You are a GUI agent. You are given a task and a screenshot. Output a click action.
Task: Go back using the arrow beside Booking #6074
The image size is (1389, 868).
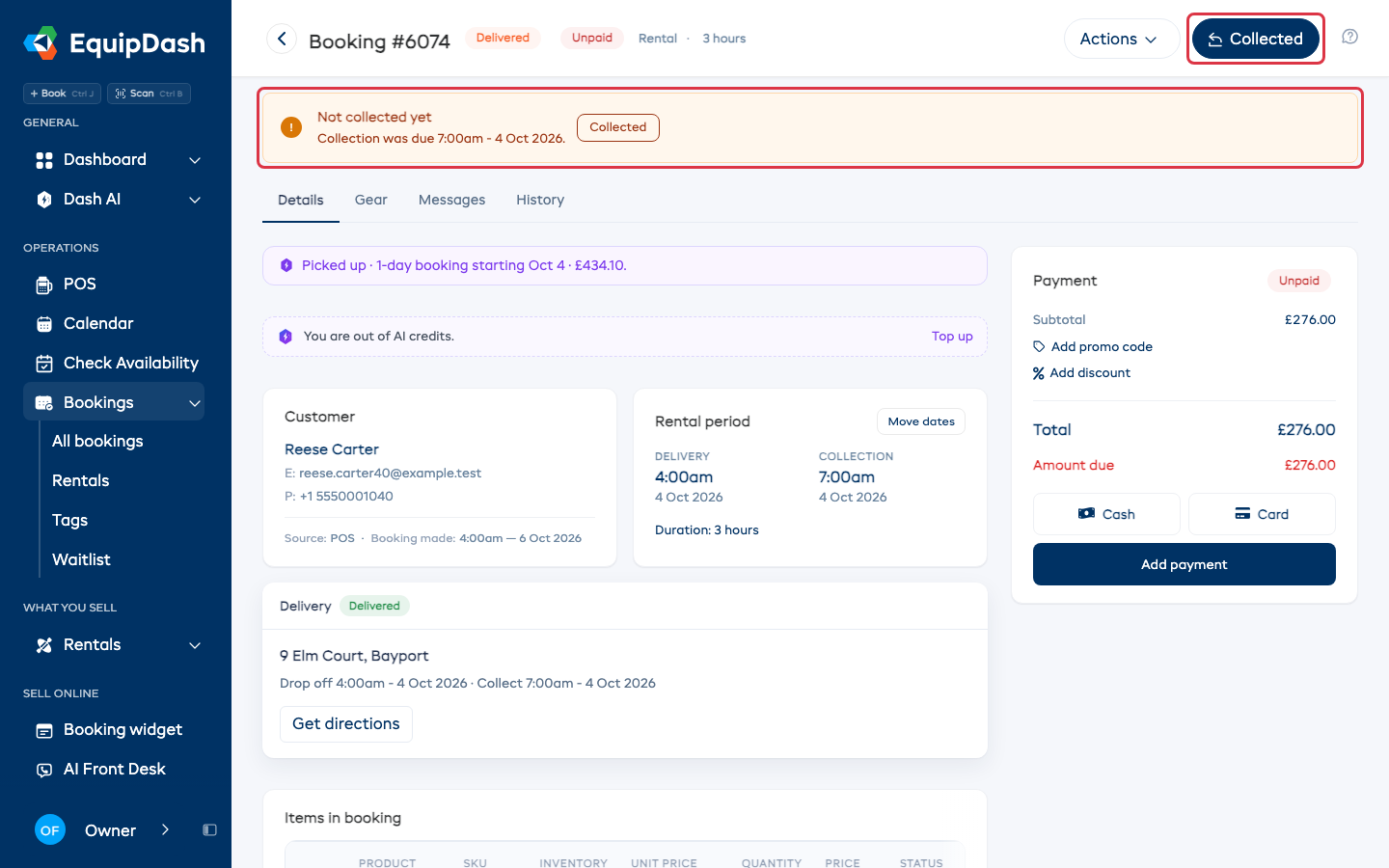[282, 39]
